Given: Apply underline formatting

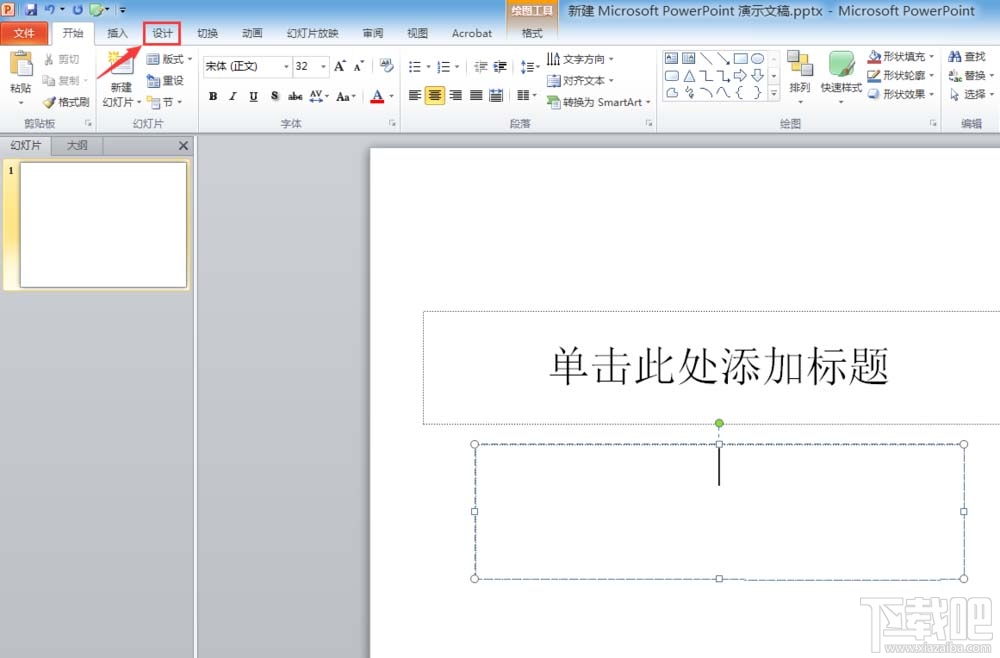Looking at the screenshot, I should (253, 96).
